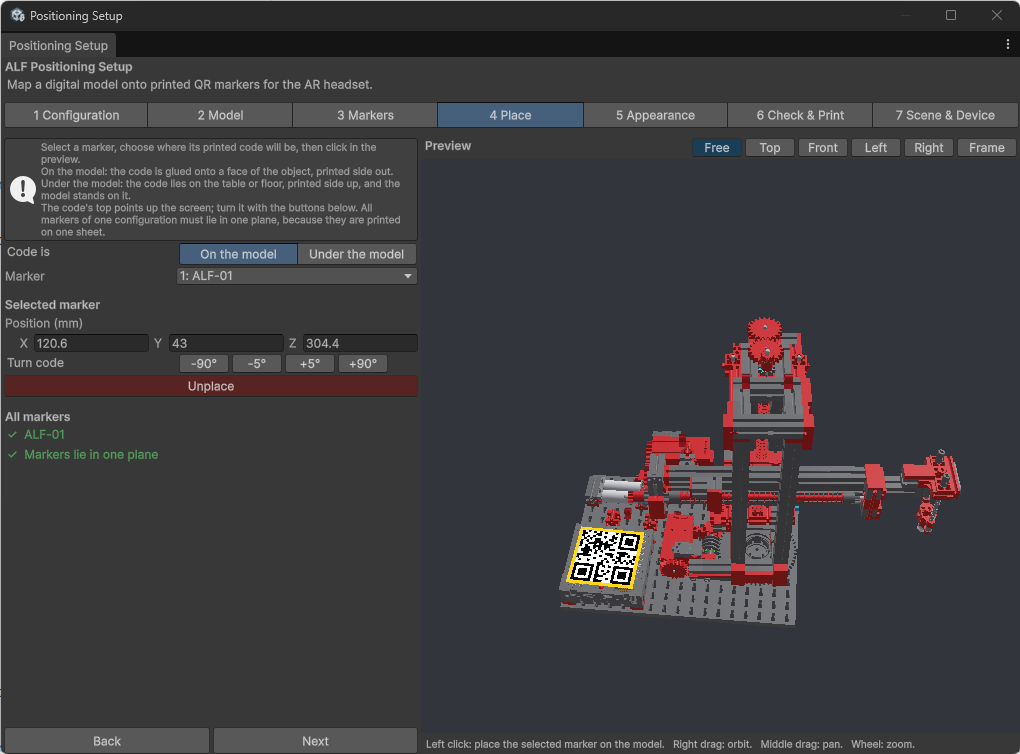Open the three-dot window options menu
This screenshot has height=754, width=1020.
[x=1008, y=44]
